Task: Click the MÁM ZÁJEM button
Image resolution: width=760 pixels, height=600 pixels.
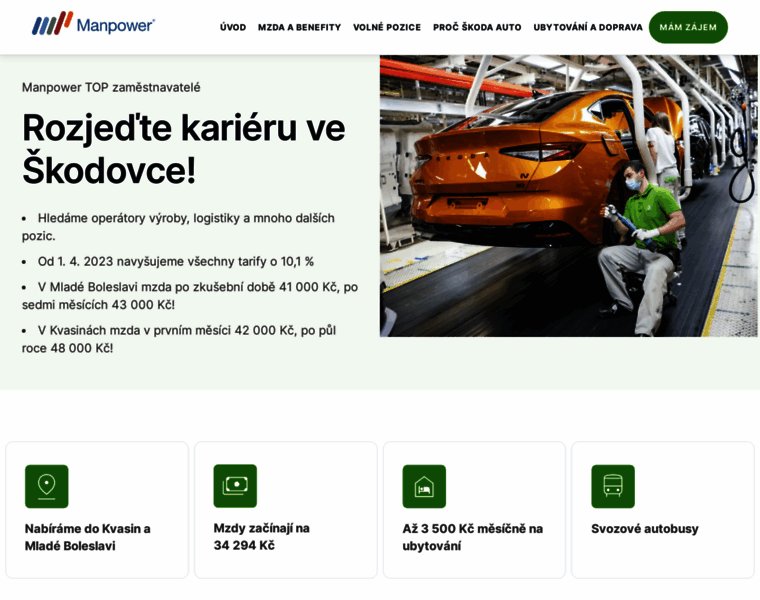Action: tap(688, 28)
